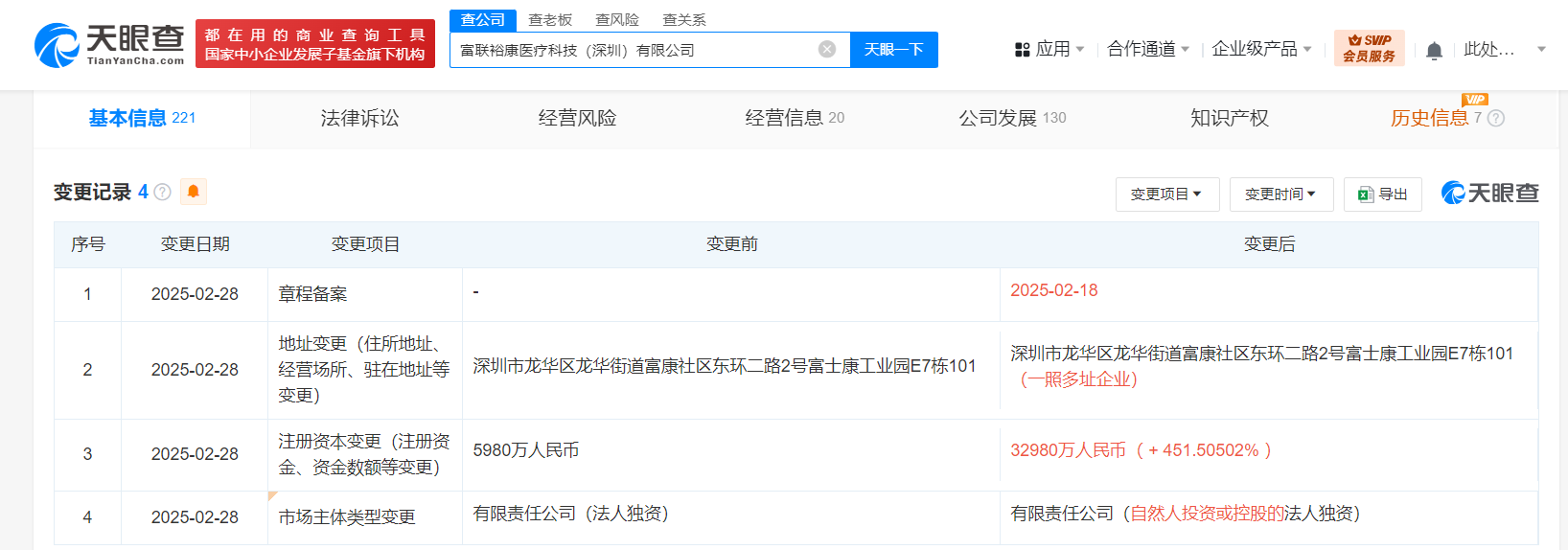Screen dimensions: 1568x550
Task: Click the TianYanCha logo at top left
Action: [x=109, y=44]
